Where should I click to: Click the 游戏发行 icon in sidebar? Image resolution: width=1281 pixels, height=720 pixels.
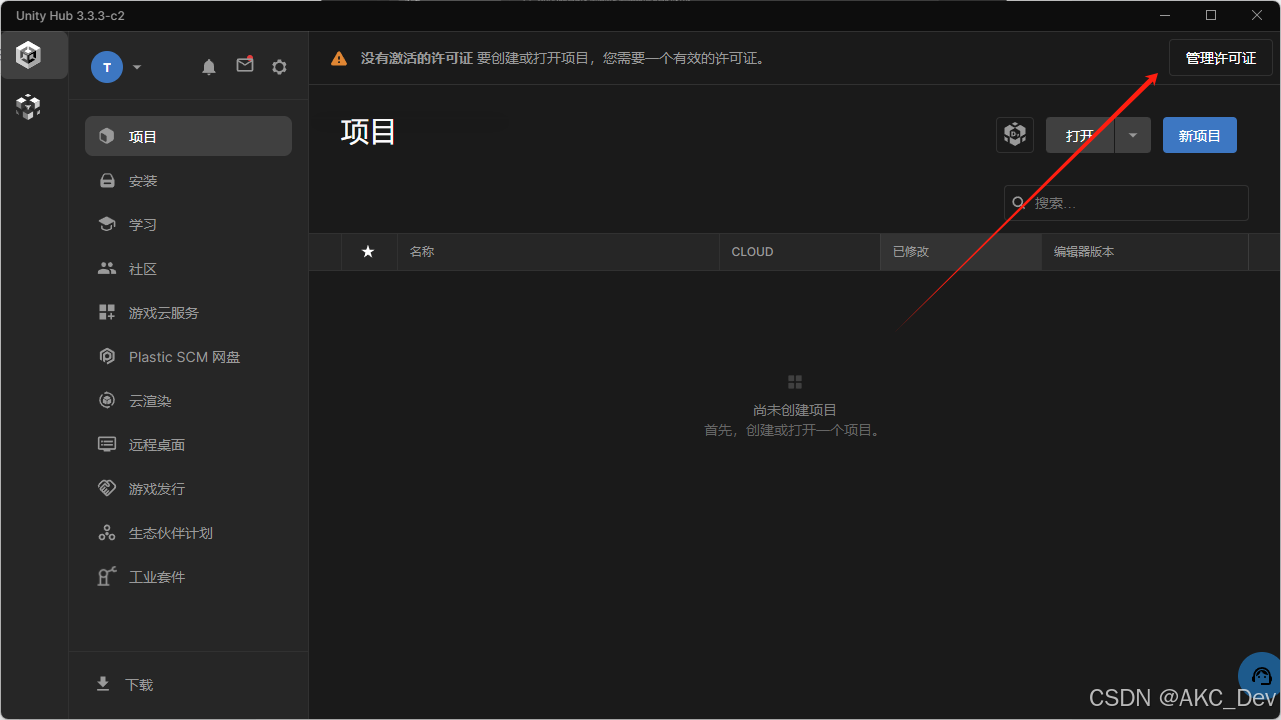[x=107, y=489]
